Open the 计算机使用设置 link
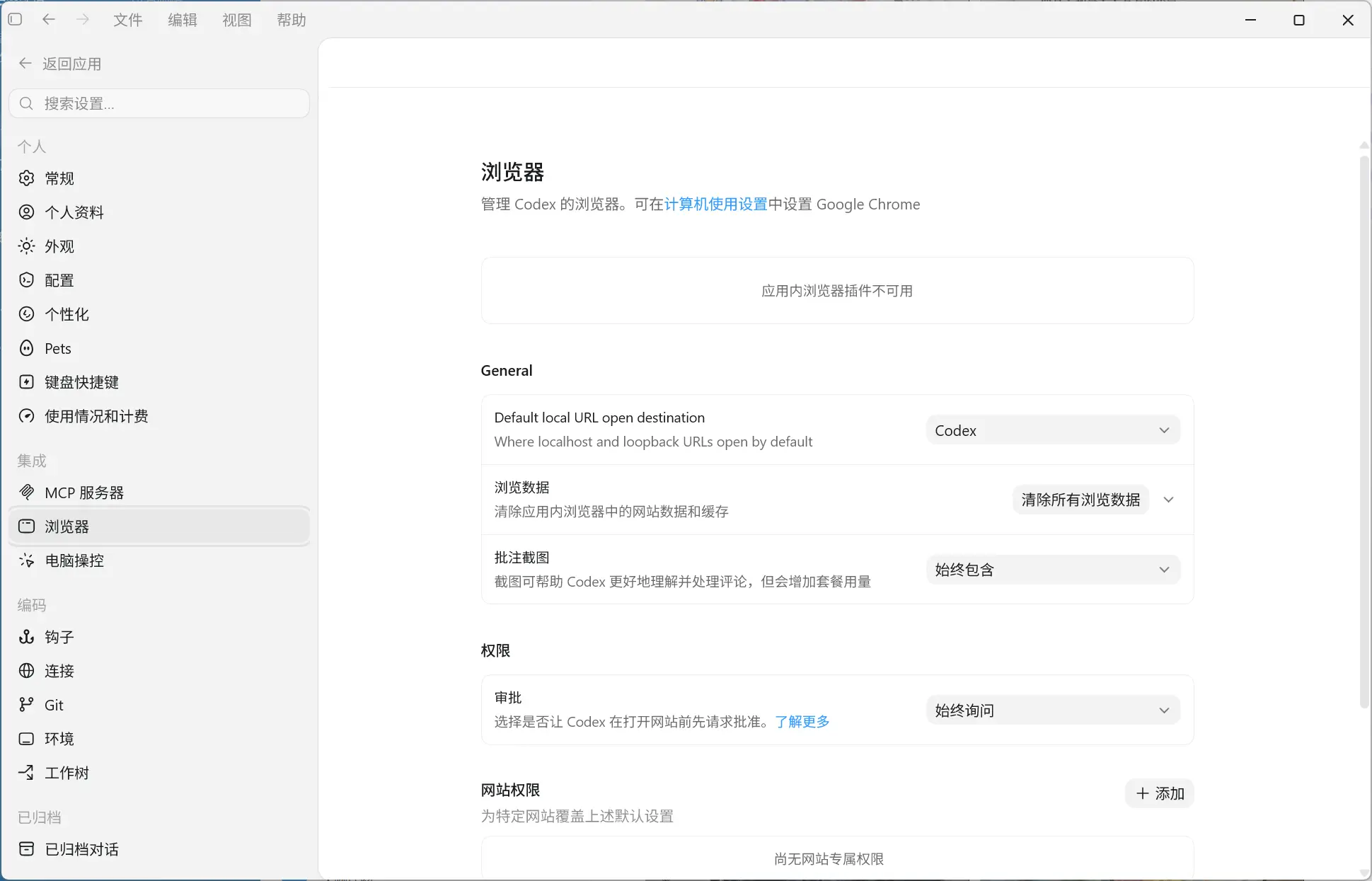This screenshot has height=881, width=1372. (x=715, y=205)
